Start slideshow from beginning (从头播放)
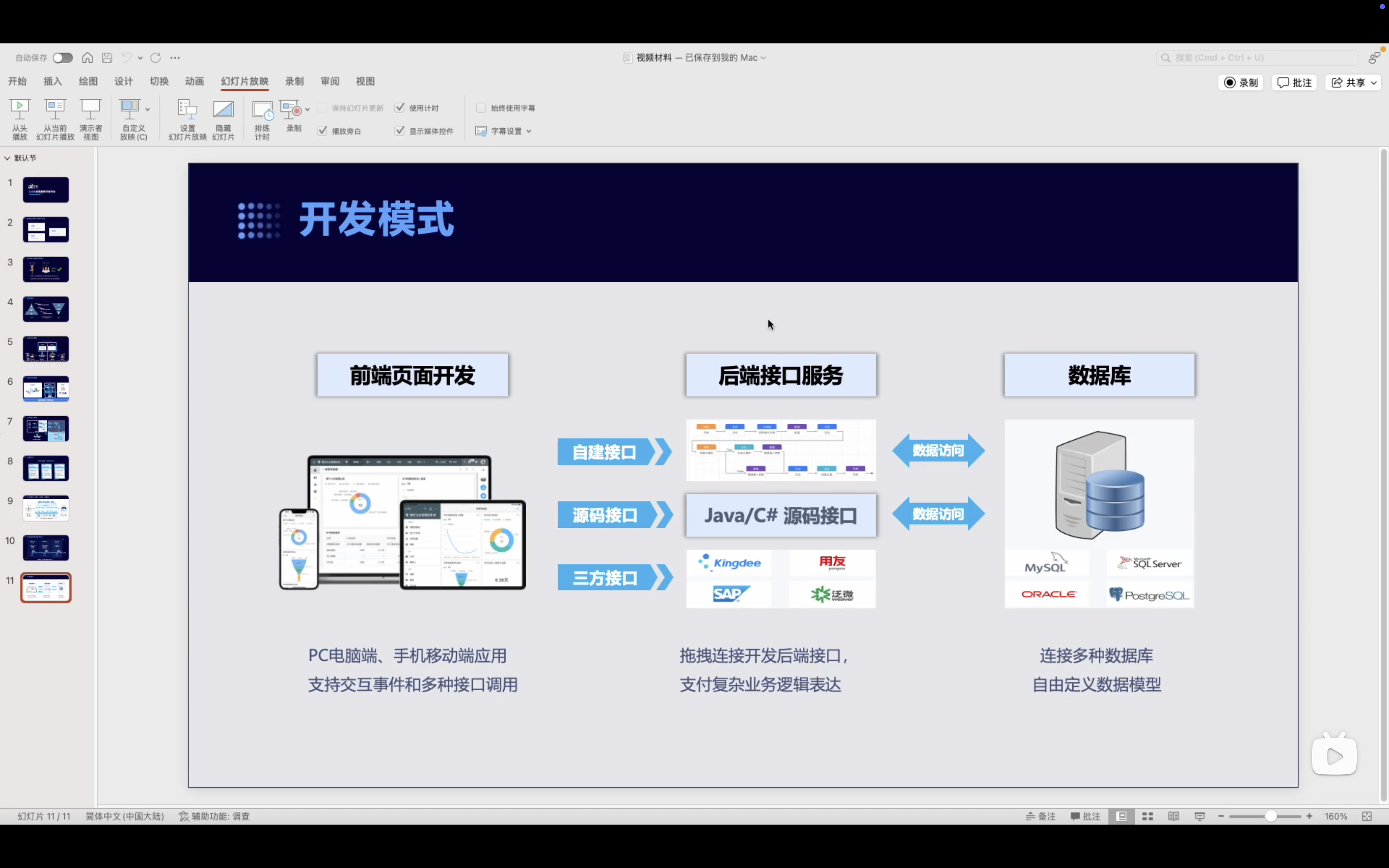The width and height of the screenshot is (1389, 868). coord(19,119)
